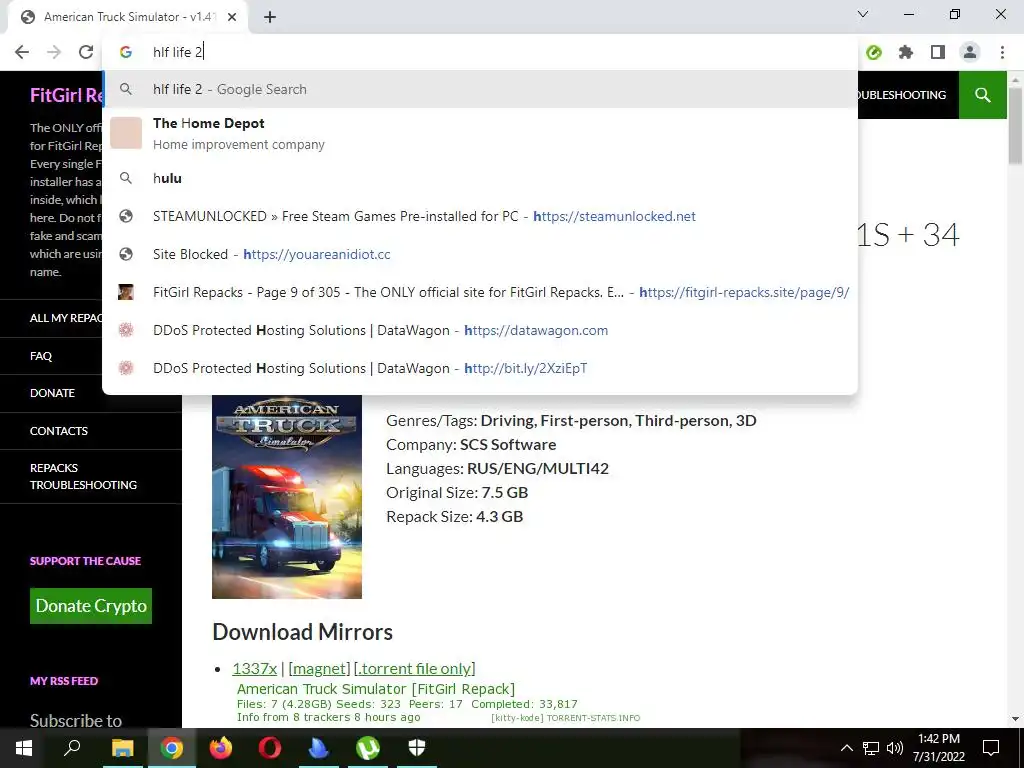The width and height of the screenshot is (1024, 768).
Task: Go back with browser back arrow
Action: [x=22, y=52]
